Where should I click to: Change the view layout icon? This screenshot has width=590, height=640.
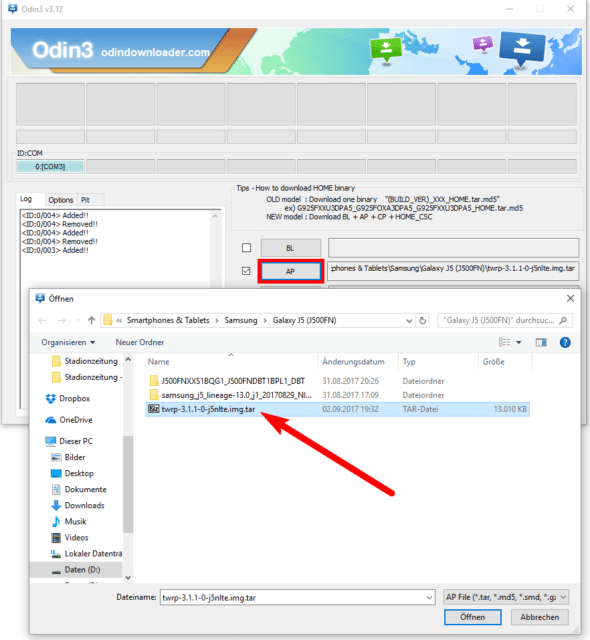504,342
